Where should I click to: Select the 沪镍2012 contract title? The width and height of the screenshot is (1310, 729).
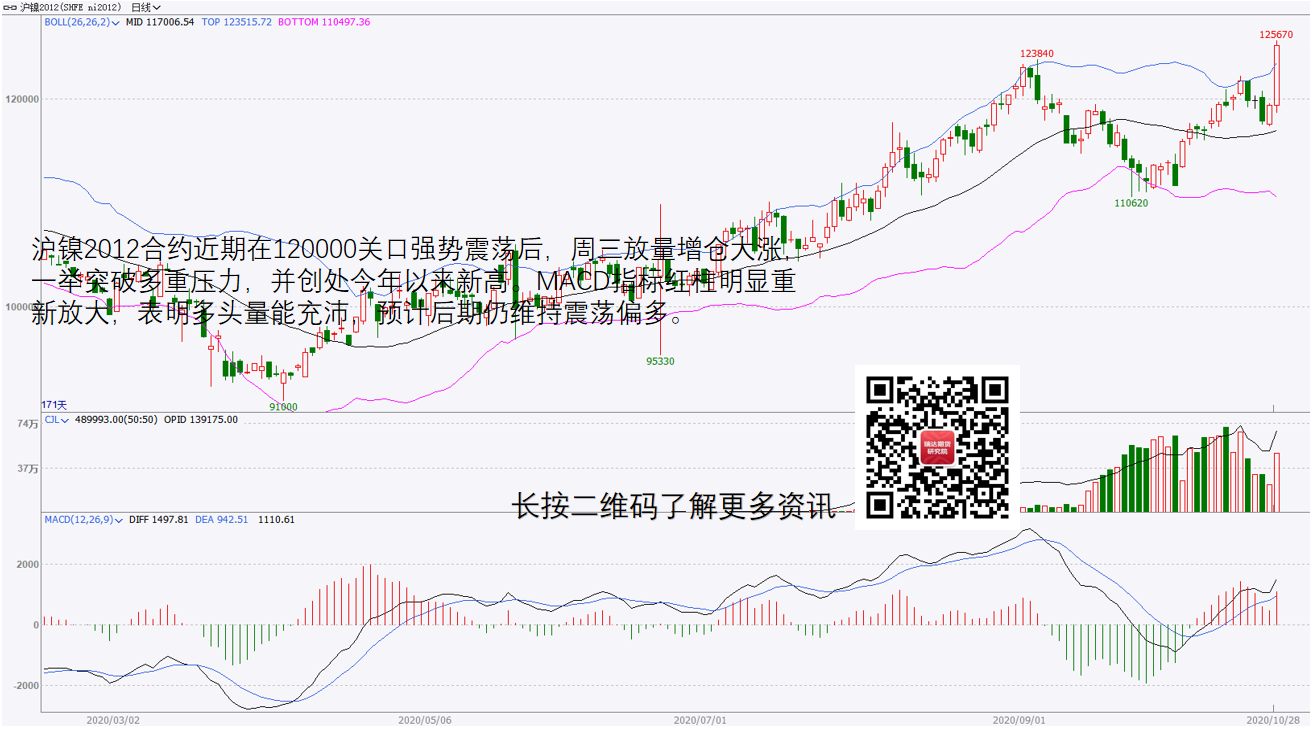tap(68, 7)
